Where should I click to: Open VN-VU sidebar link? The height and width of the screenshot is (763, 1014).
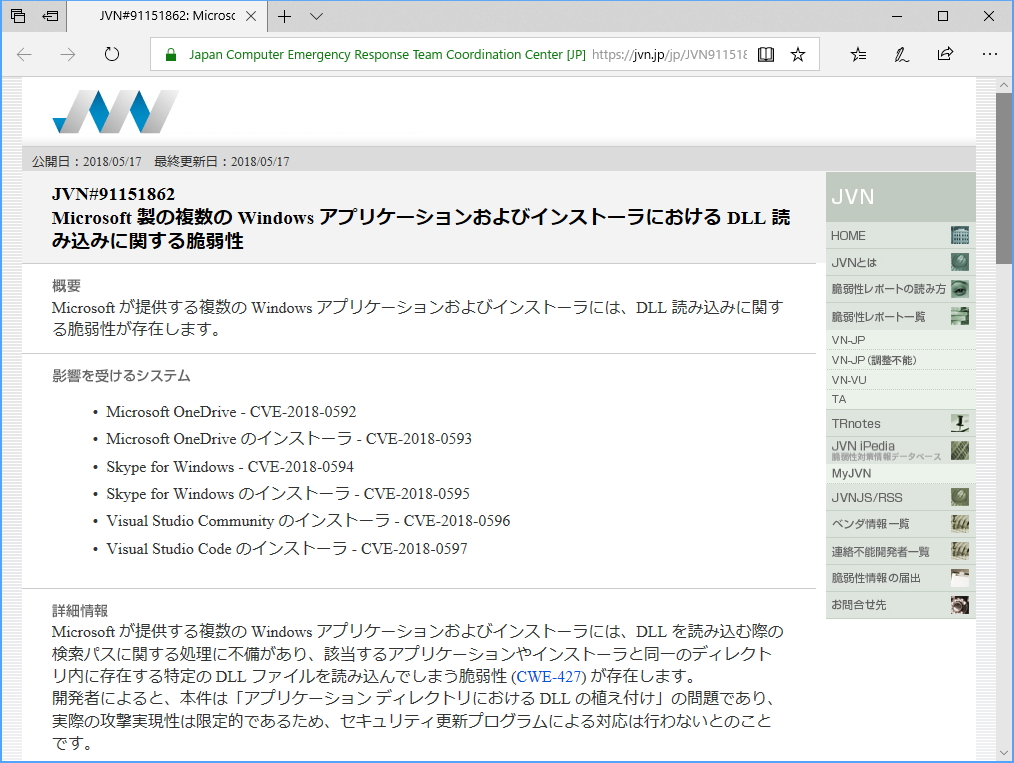[x=900, y=380]
